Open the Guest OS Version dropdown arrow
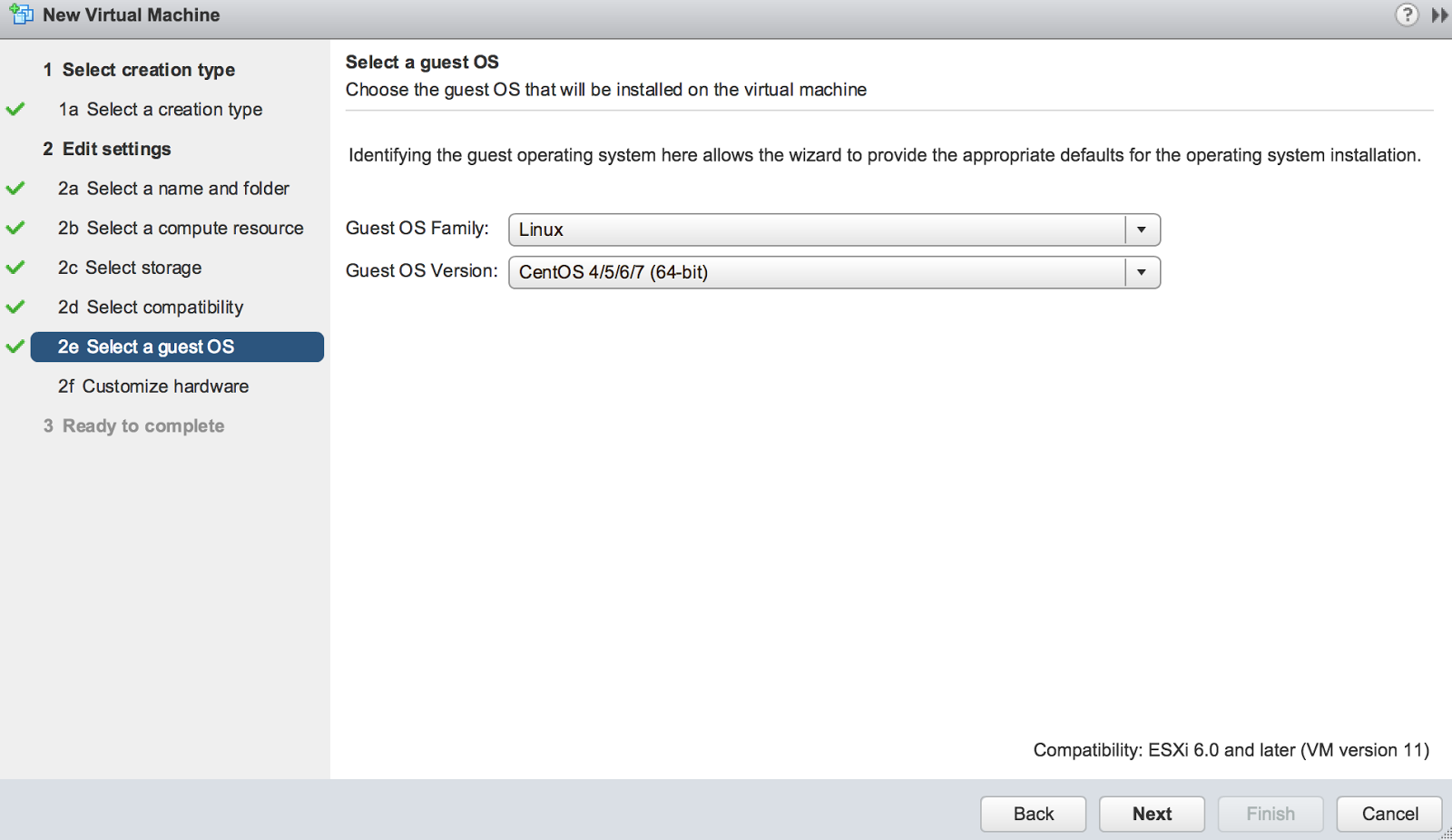 click(1142, 272)
